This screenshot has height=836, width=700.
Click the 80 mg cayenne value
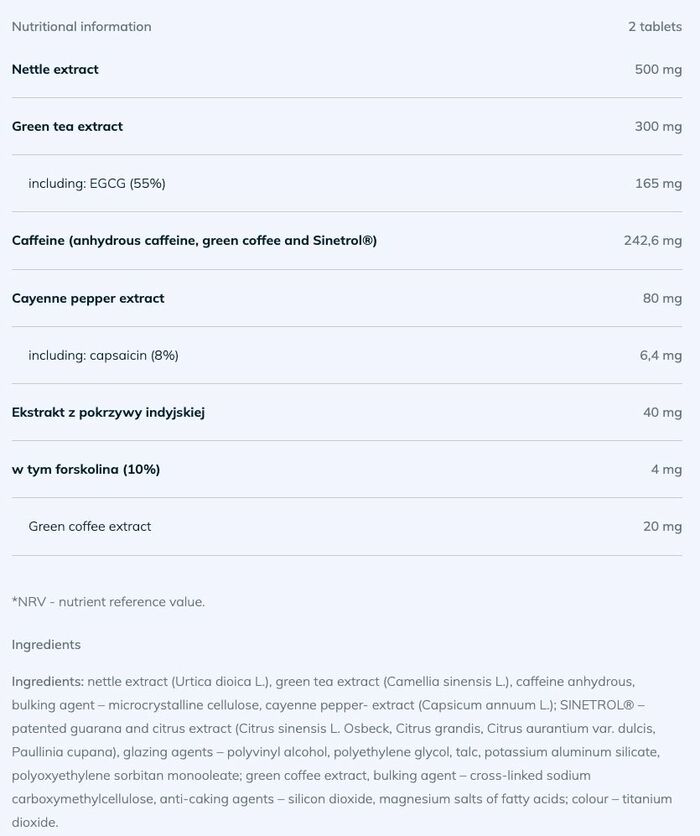click(x=662, y=298)
